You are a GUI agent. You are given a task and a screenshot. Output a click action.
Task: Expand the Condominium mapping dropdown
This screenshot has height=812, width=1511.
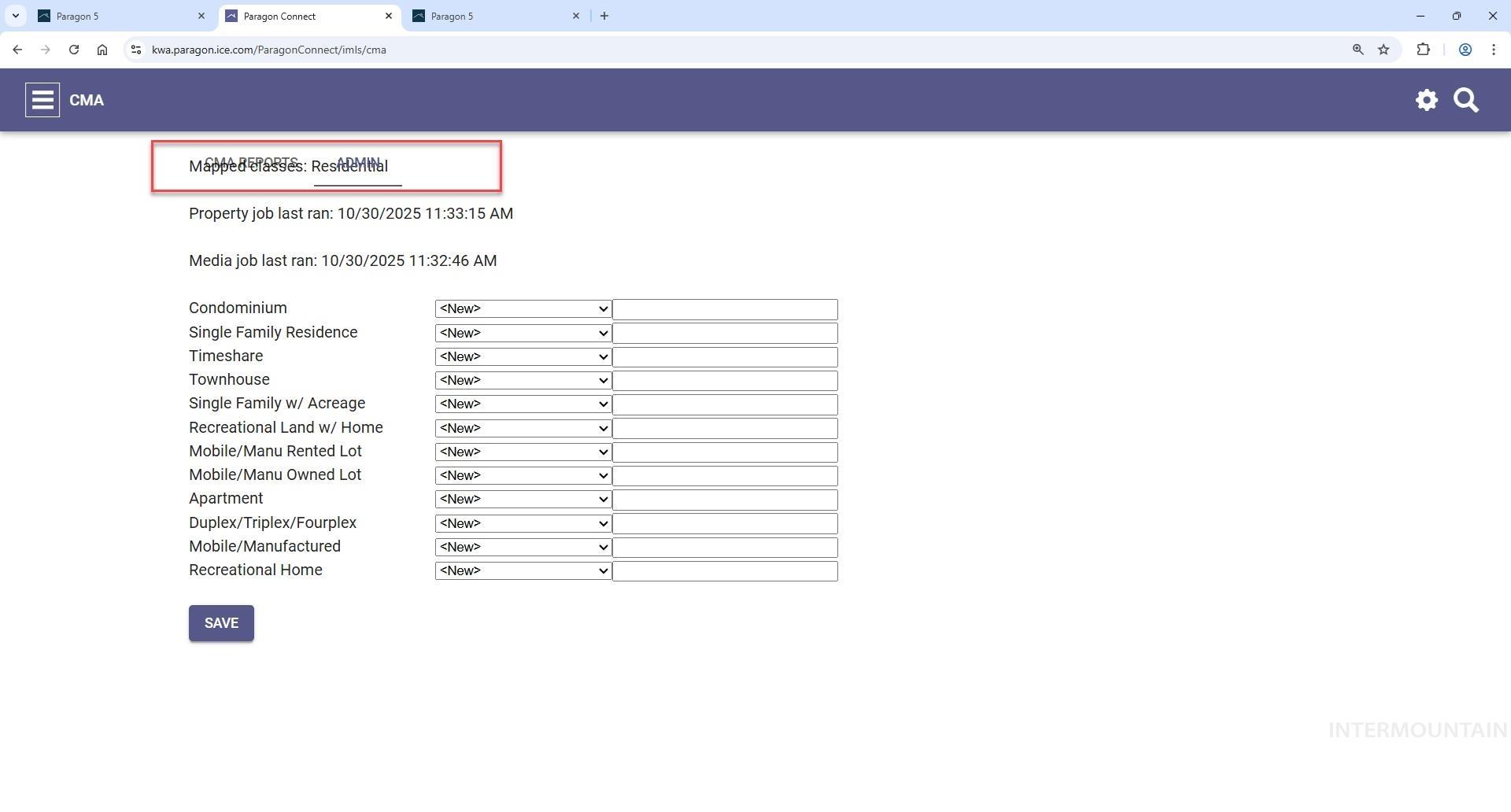[x=523, y=309]
